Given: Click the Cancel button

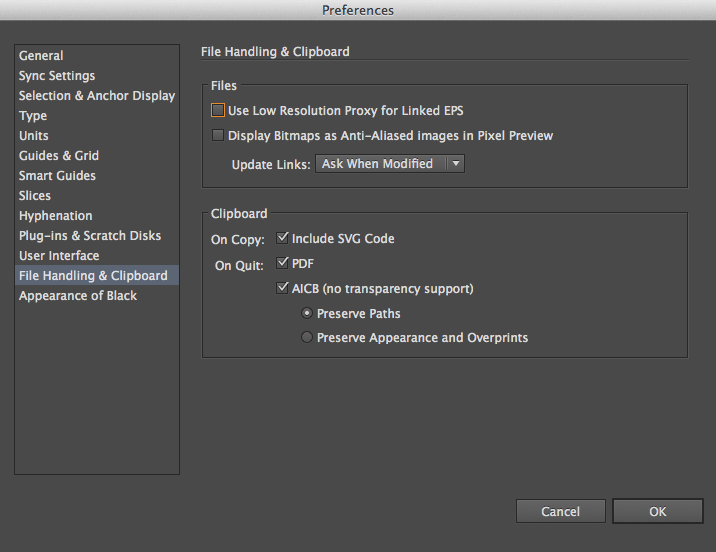Looking at the screenshot, I should 561,511.
